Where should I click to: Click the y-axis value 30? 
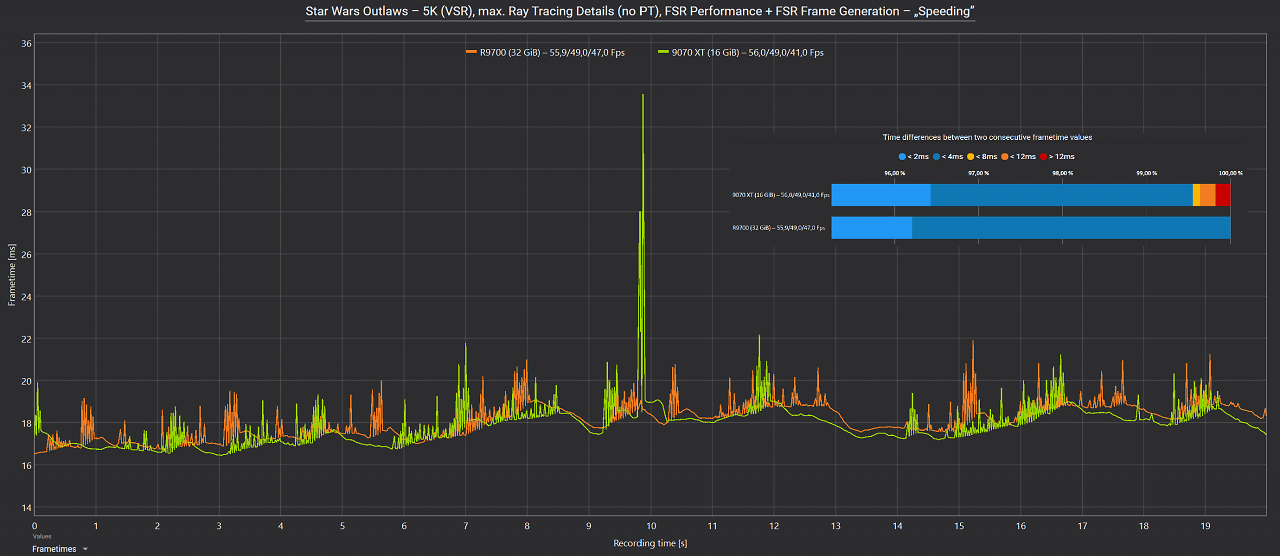coord(27,170)
